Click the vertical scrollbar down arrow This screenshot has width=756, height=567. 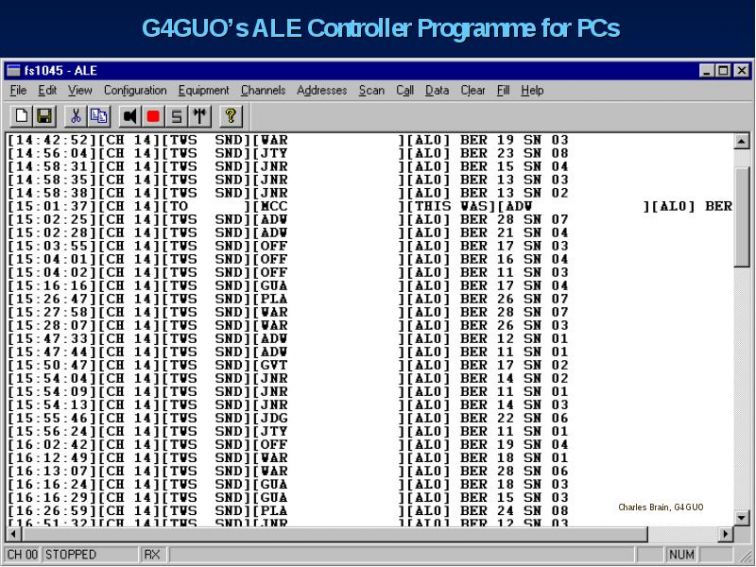742,518
